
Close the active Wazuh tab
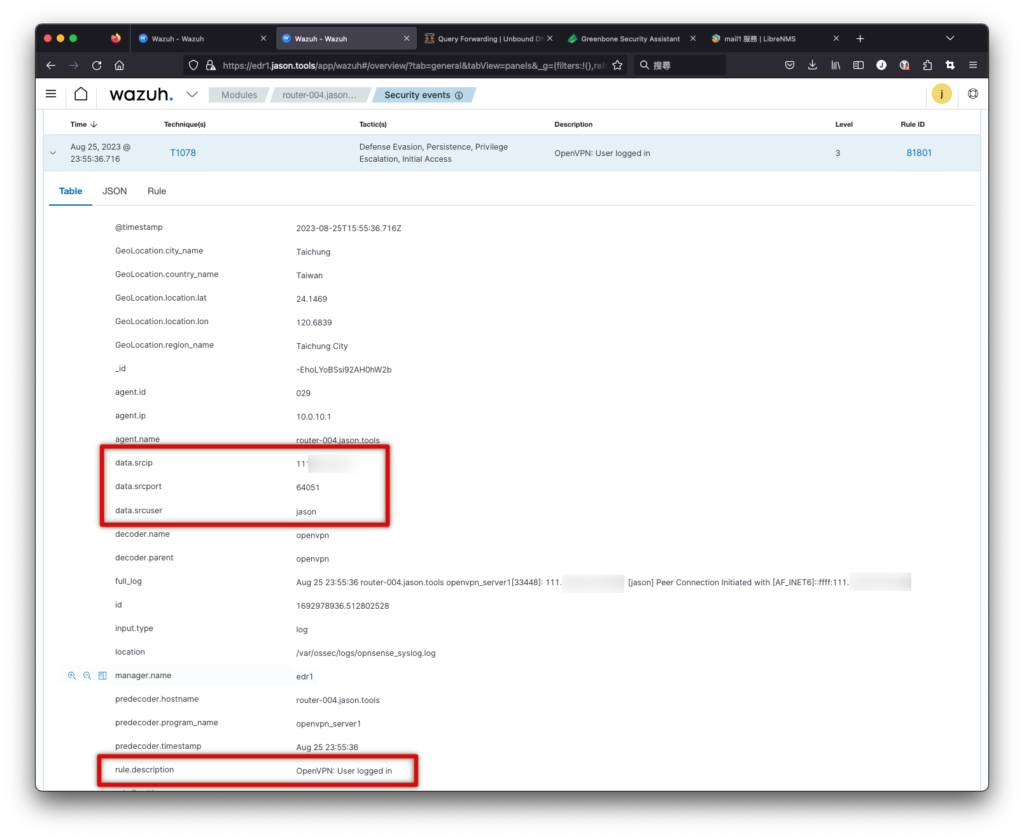pyautogui.click(x=406, y=39)
